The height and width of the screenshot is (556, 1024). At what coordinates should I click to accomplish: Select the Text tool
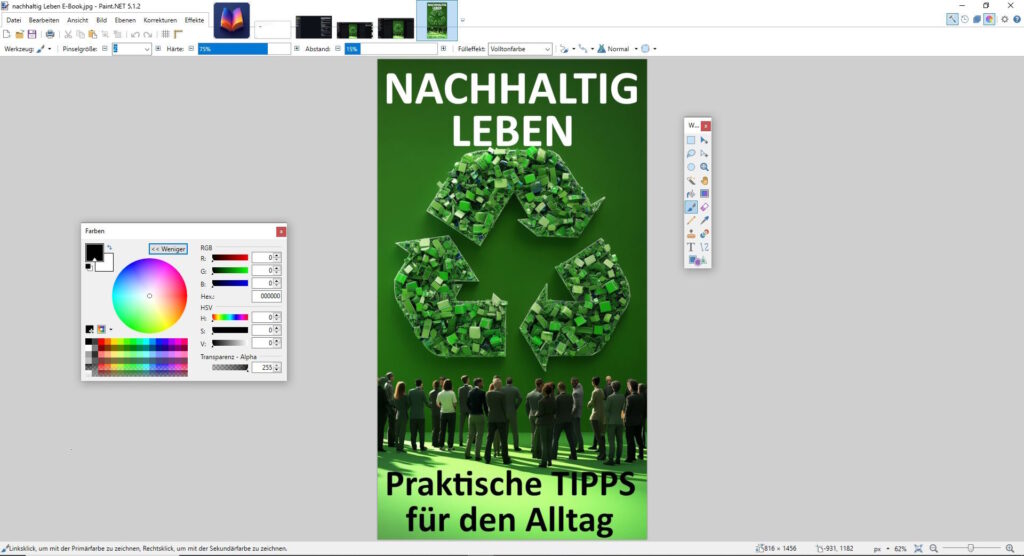(x=691, y=247)
